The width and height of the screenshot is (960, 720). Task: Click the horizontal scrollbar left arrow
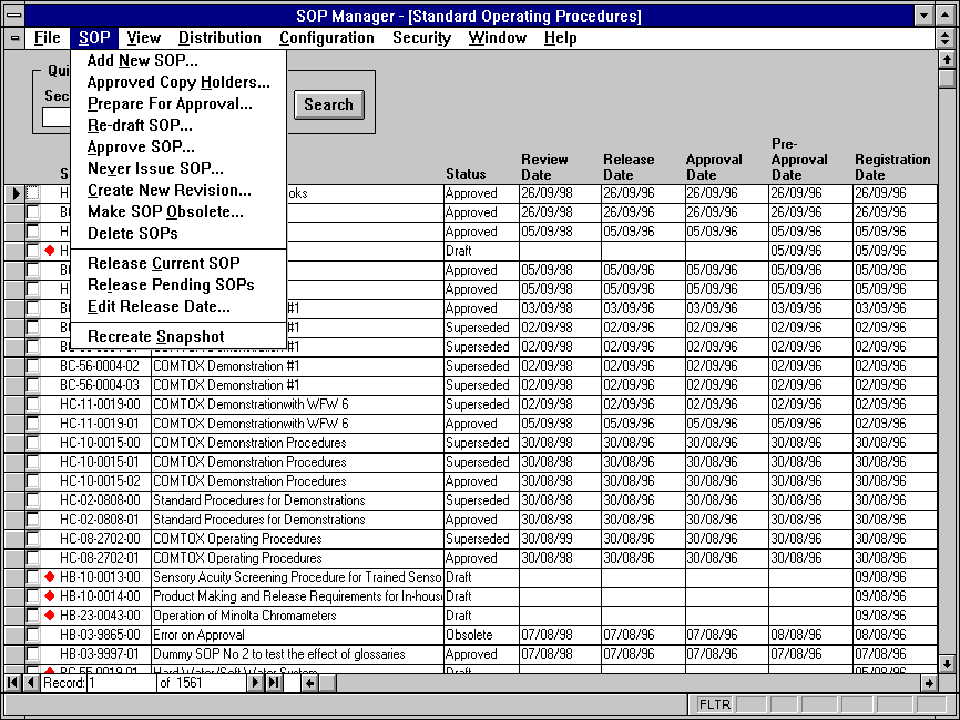pyautogui.click(x=310, y=683)
